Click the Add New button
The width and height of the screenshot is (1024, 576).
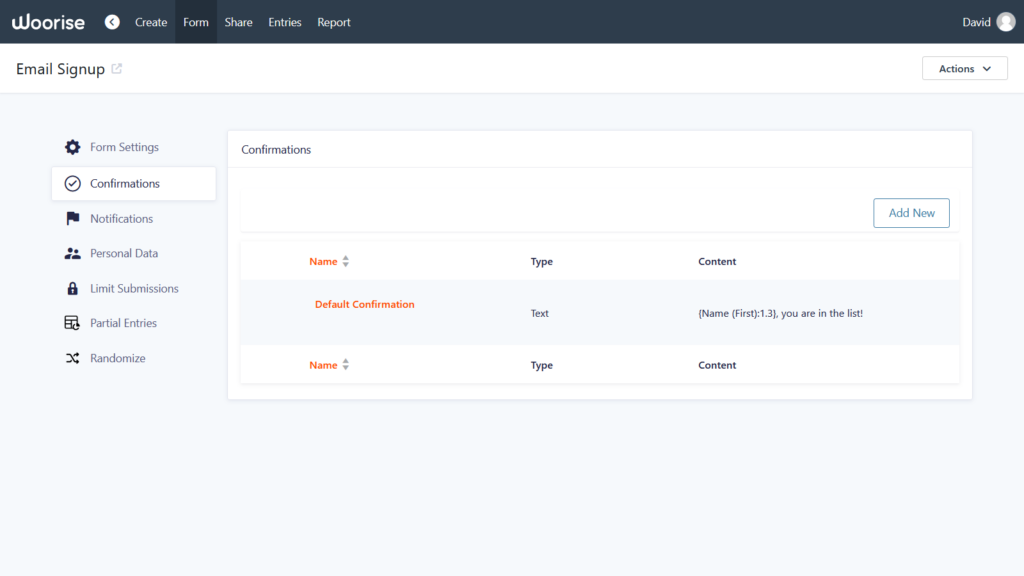[911, 213]
